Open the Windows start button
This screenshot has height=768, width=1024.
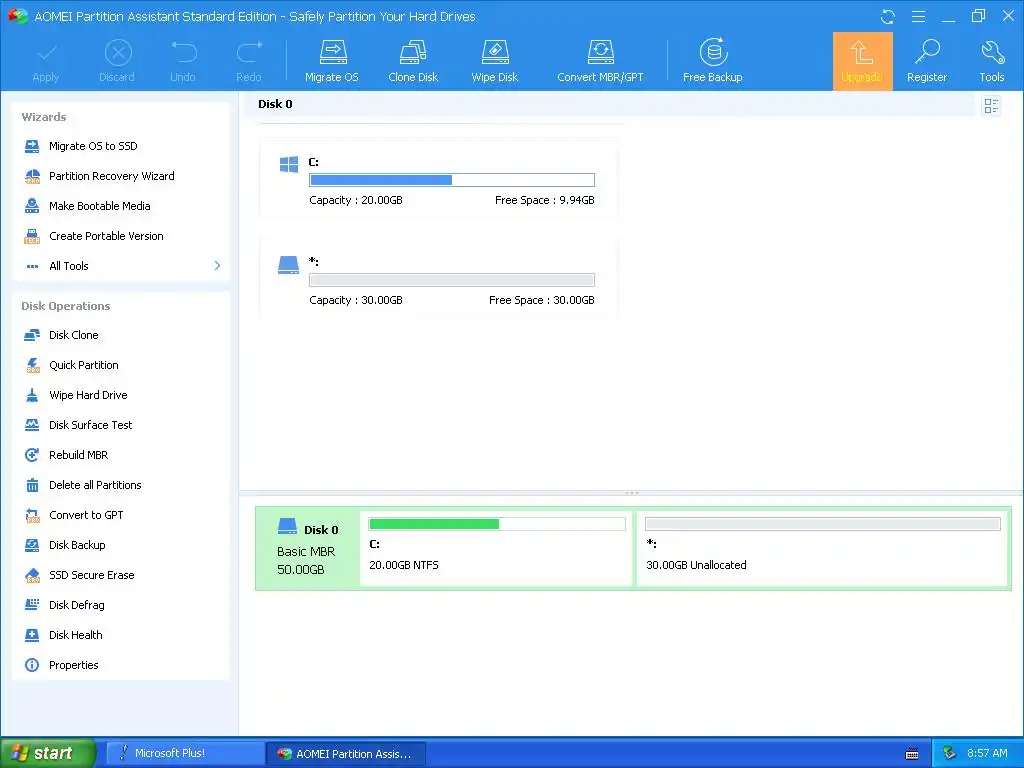(48, 753)
